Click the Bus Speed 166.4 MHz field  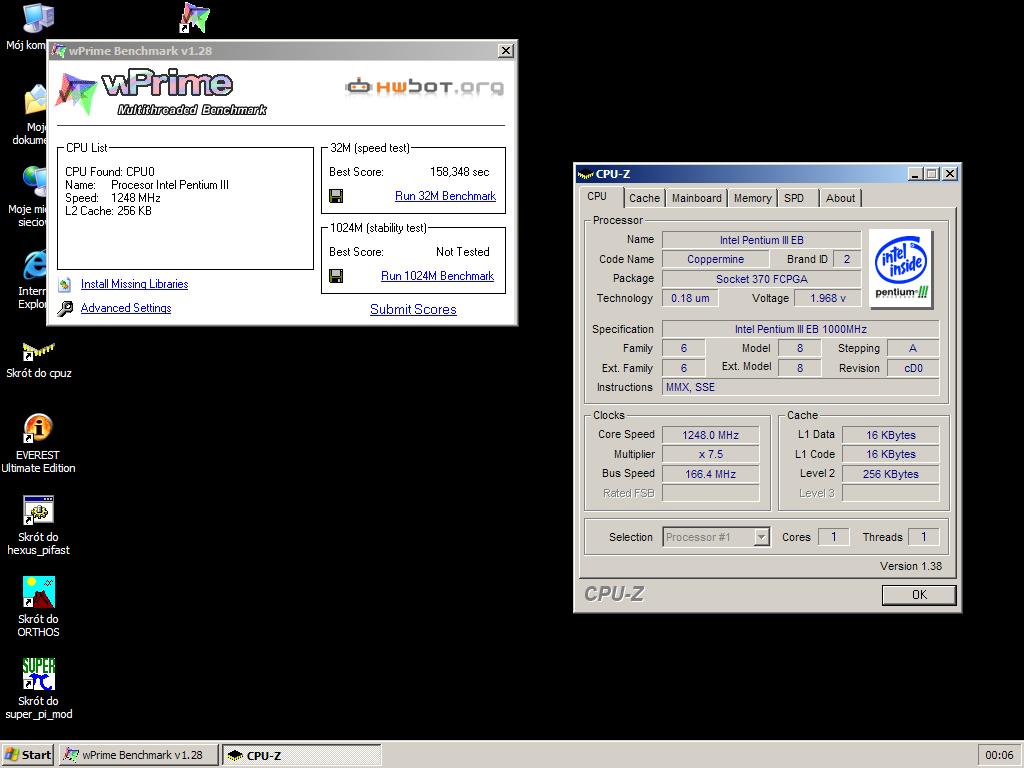(x=711, y=474)
